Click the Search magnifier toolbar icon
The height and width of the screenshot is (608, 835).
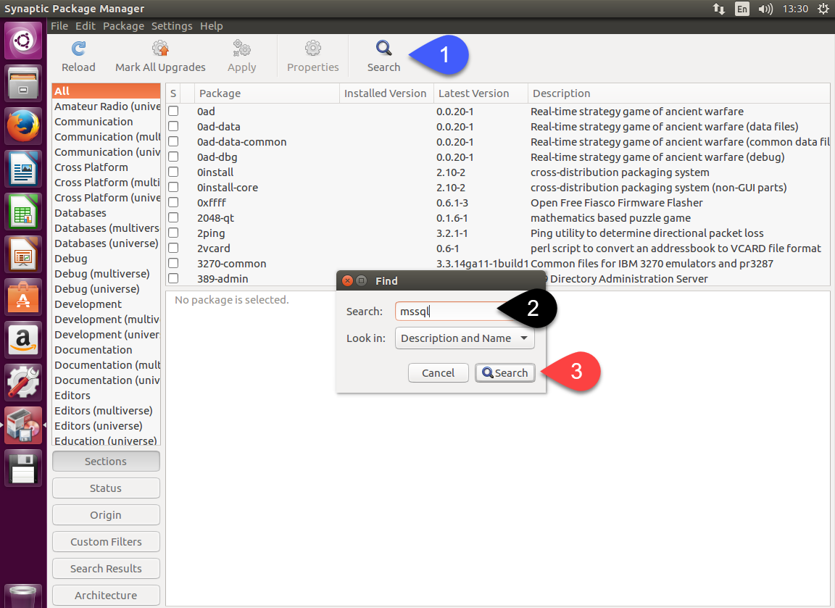384,48
